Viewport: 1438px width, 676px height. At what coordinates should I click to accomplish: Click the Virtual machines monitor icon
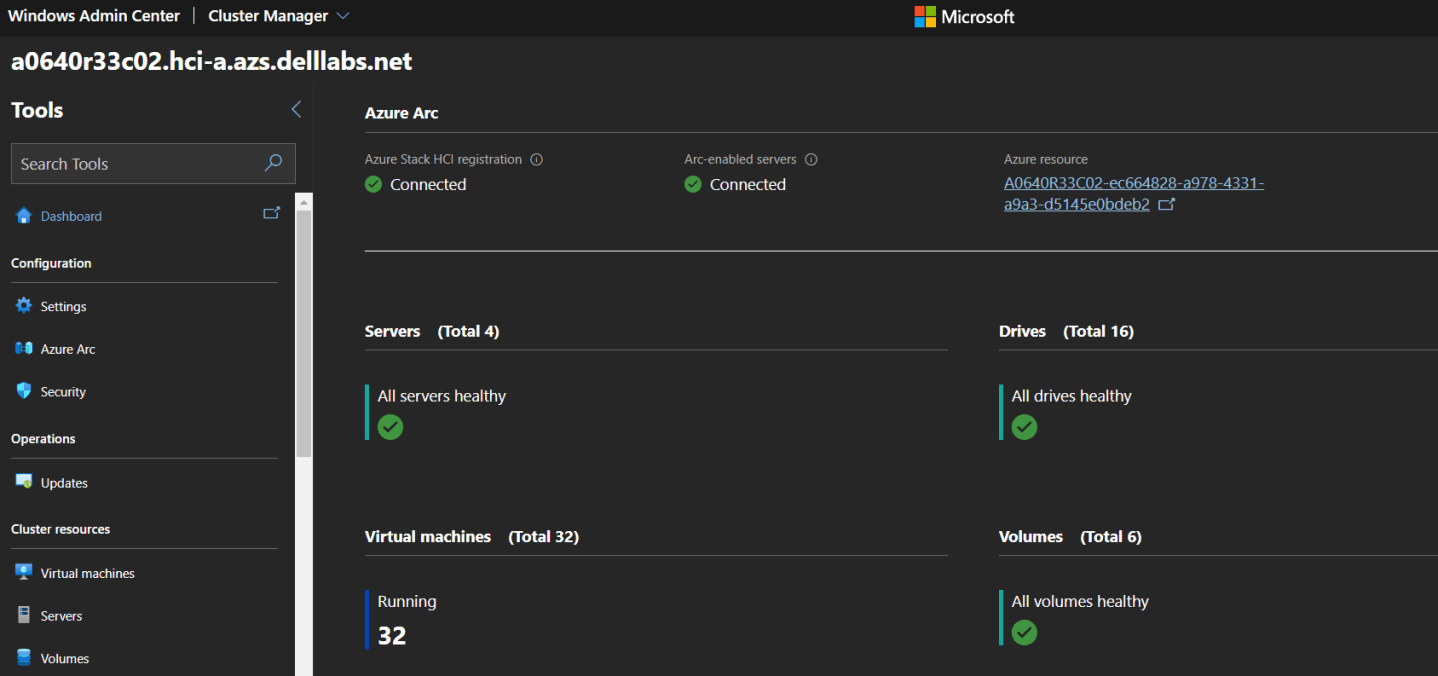click(x=24, y=573)
